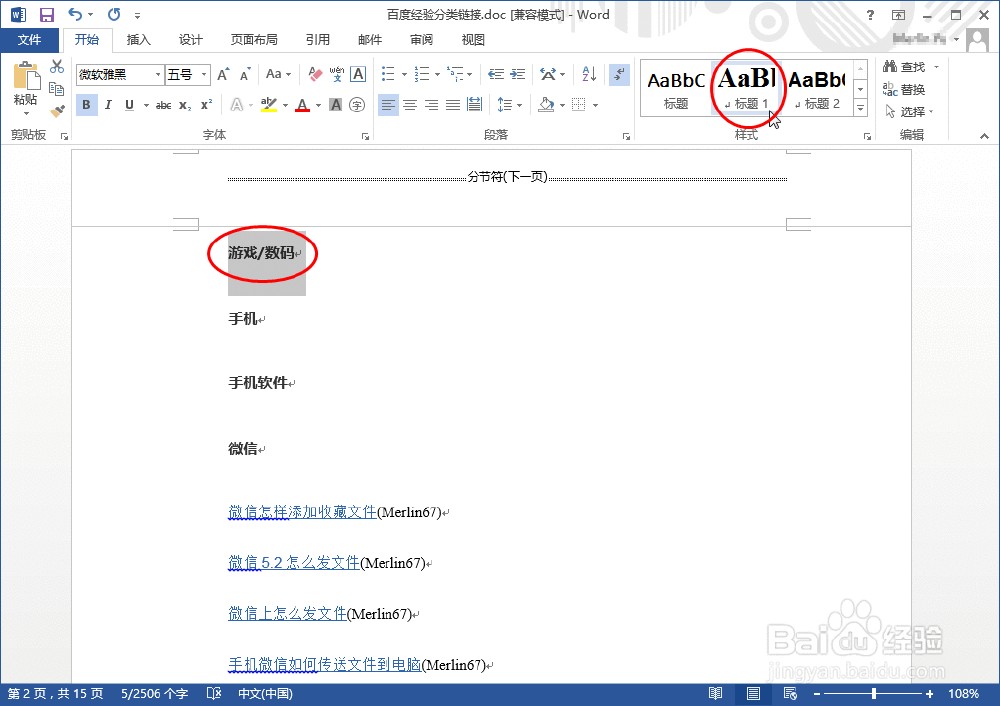Image resolution: width=1000 pixels, height=706 pixels.
Task: Open the 文件 (File) tab
Action: [29, 40]
